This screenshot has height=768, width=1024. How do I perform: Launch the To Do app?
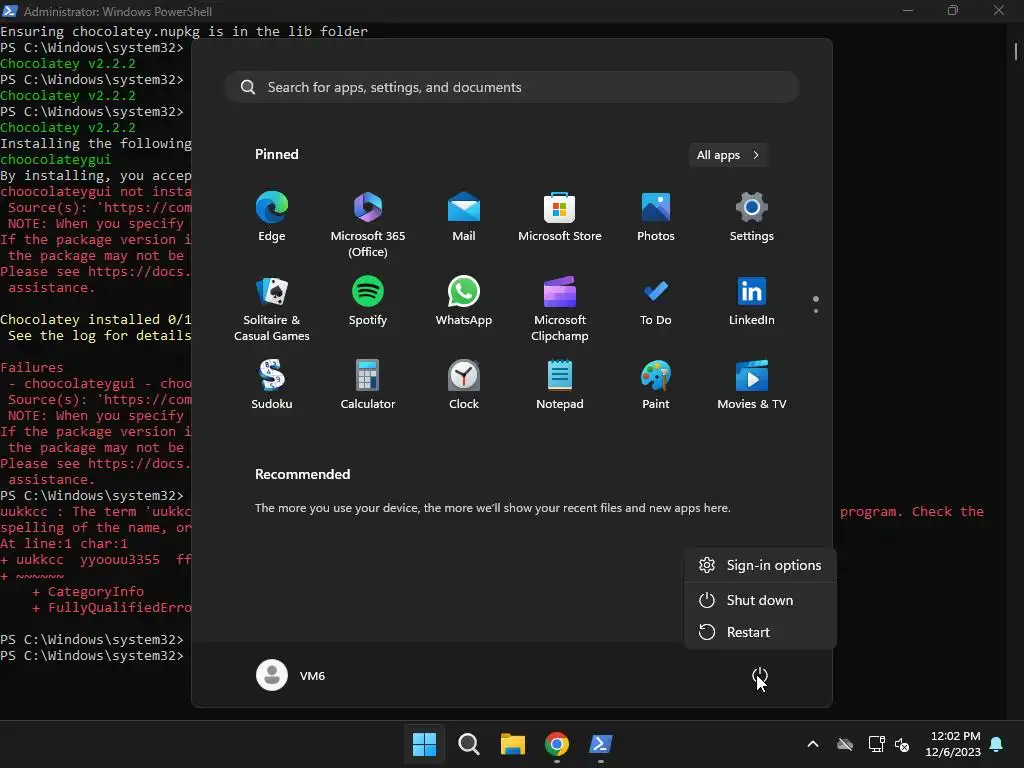[x=656, y=301]
